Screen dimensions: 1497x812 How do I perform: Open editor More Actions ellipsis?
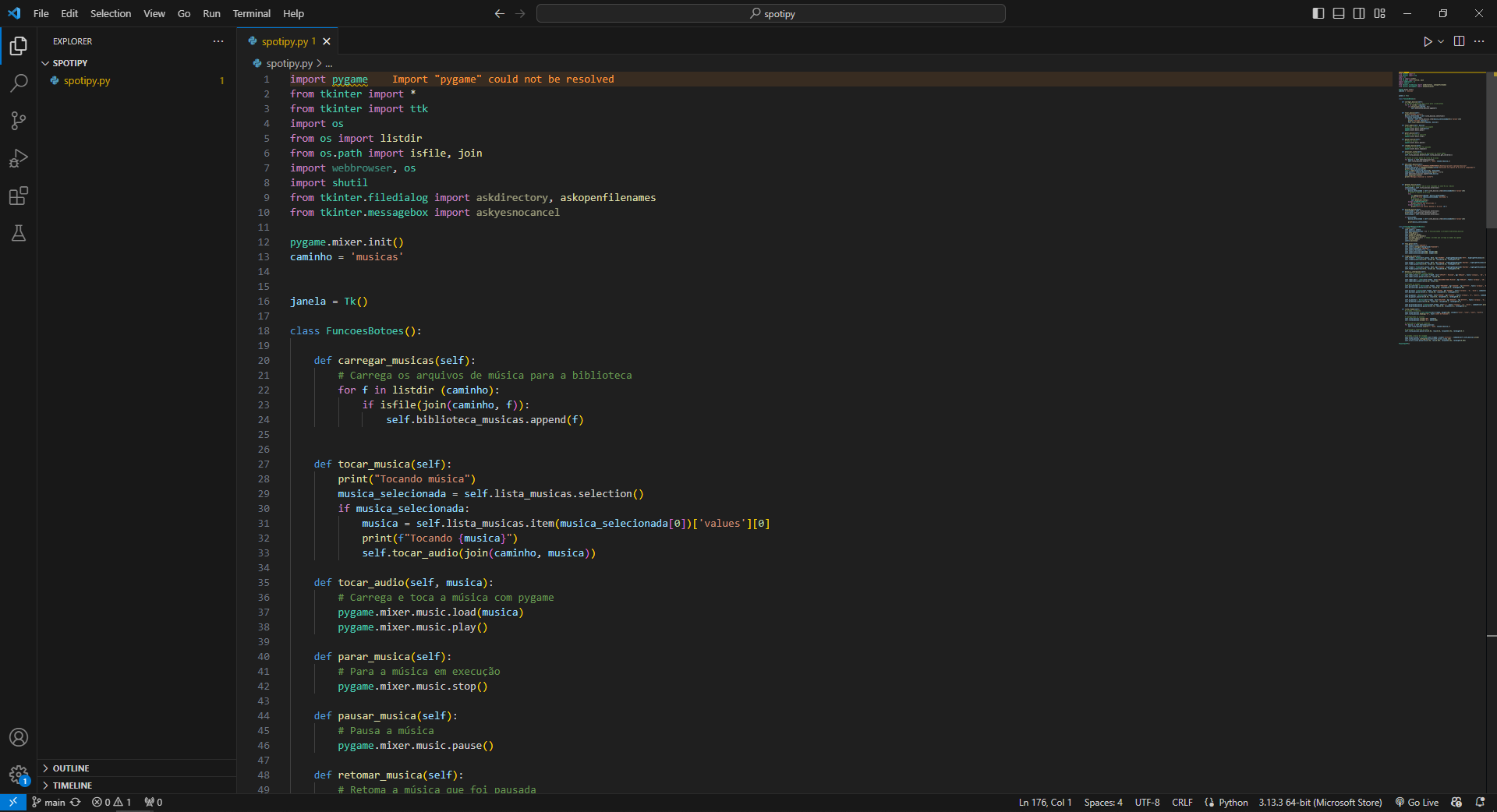(x=1479, y=41)
